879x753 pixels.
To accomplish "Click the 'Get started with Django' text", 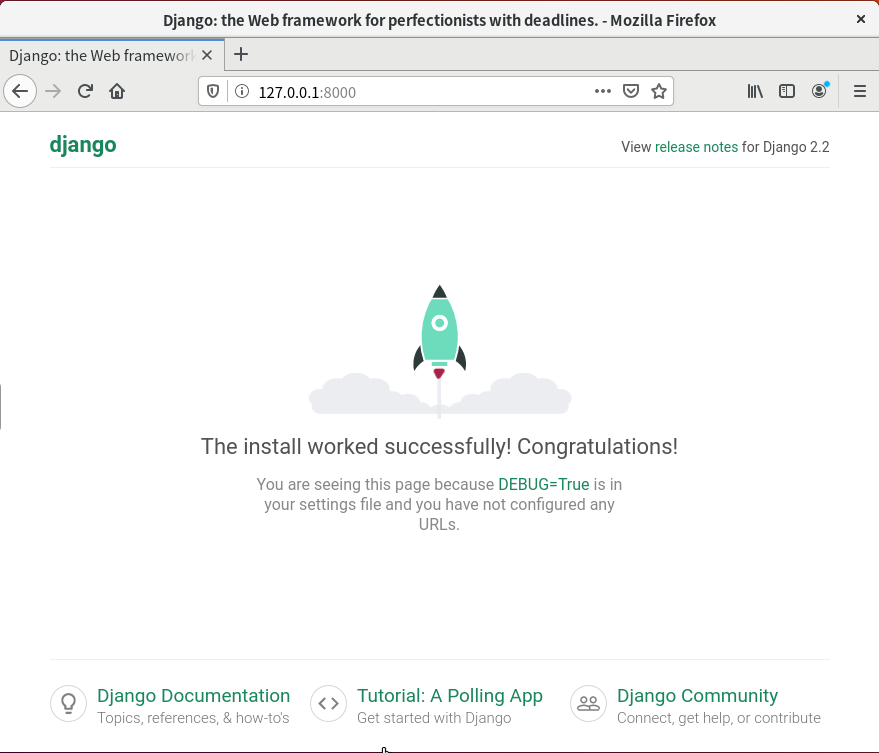I will pos(434,718).
